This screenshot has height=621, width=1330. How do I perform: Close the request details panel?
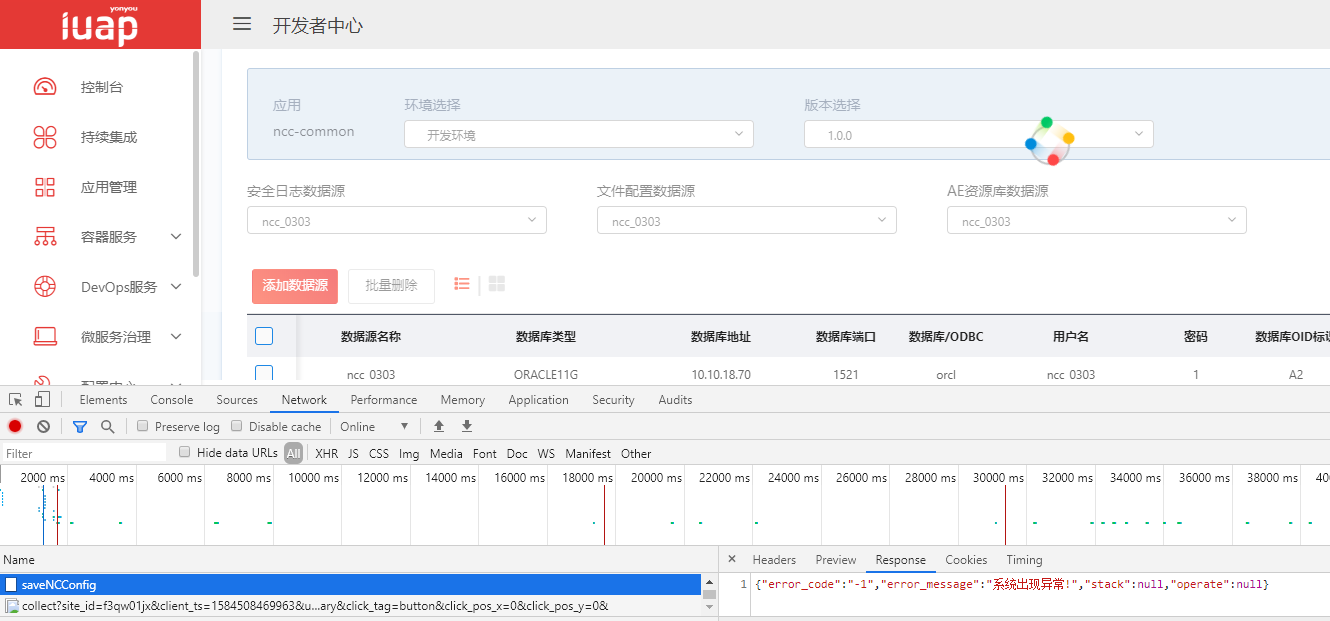732,560
